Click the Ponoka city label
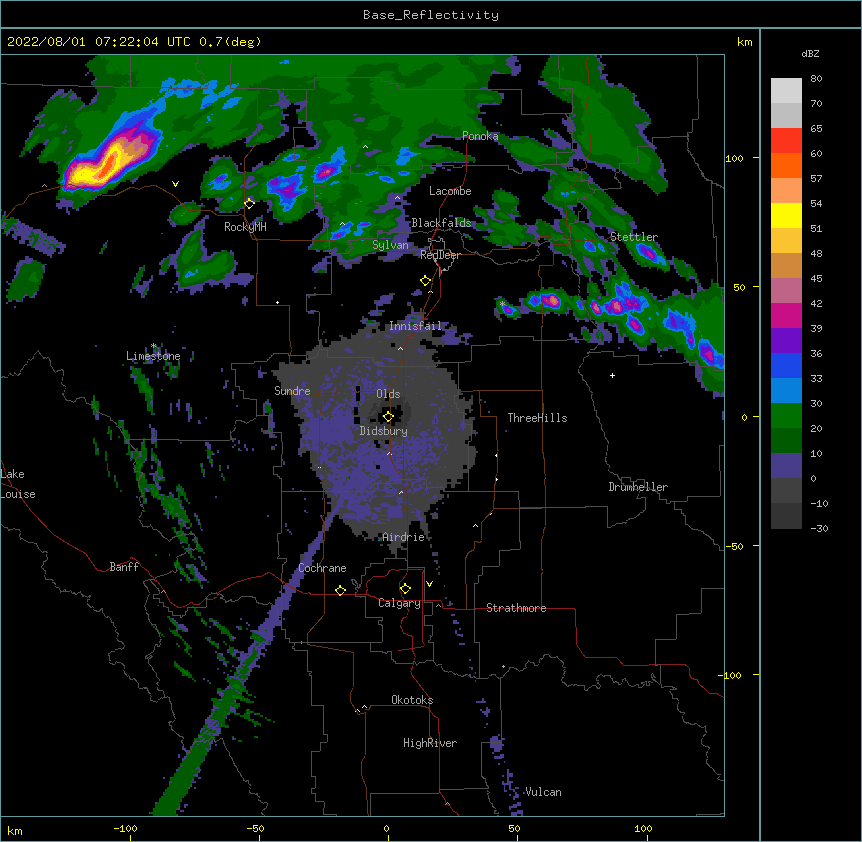This screenshot has height=842, width=862. (480, 136)
